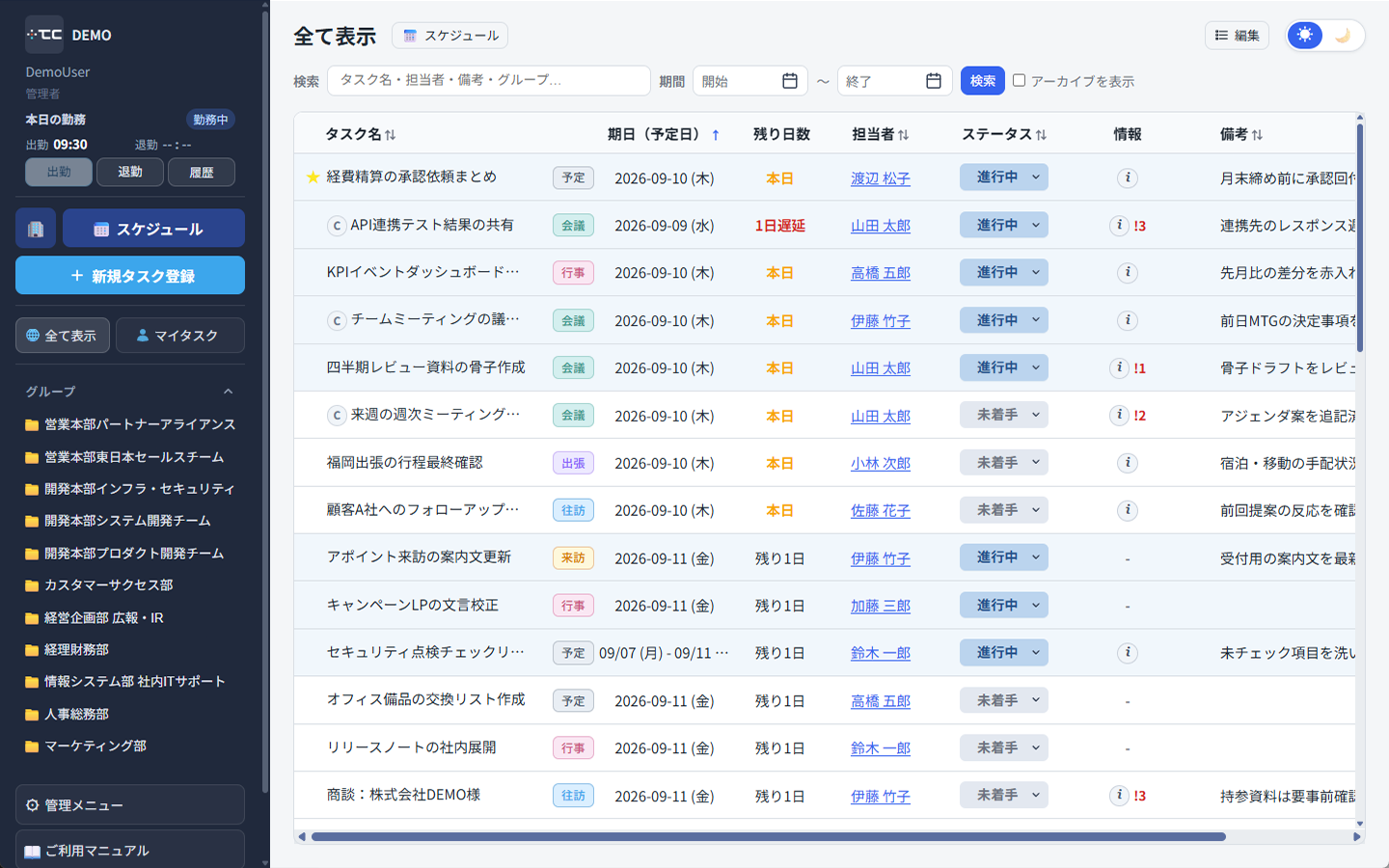This screenshot has height=868, width=1389.
Task: Click the star icon beside 経費精算の承認依頼まとめ
Action: point(313,177)
